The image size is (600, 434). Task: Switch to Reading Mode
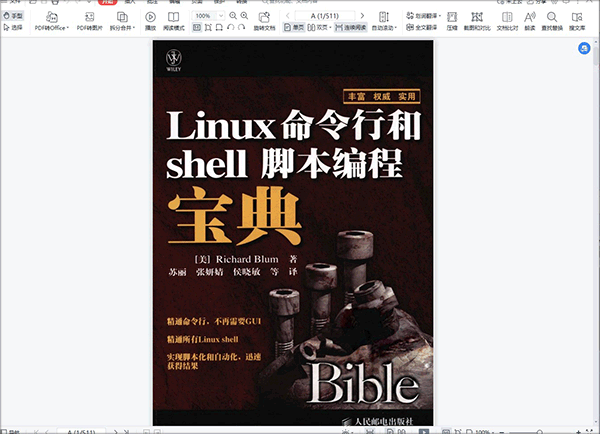[173, 21]
